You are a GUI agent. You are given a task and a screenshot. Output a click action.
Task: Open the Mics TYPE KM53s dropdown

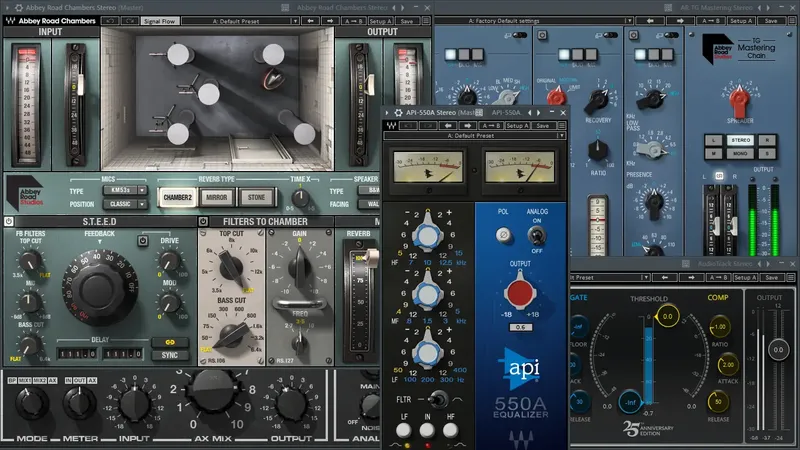click(x=125, y=190)
